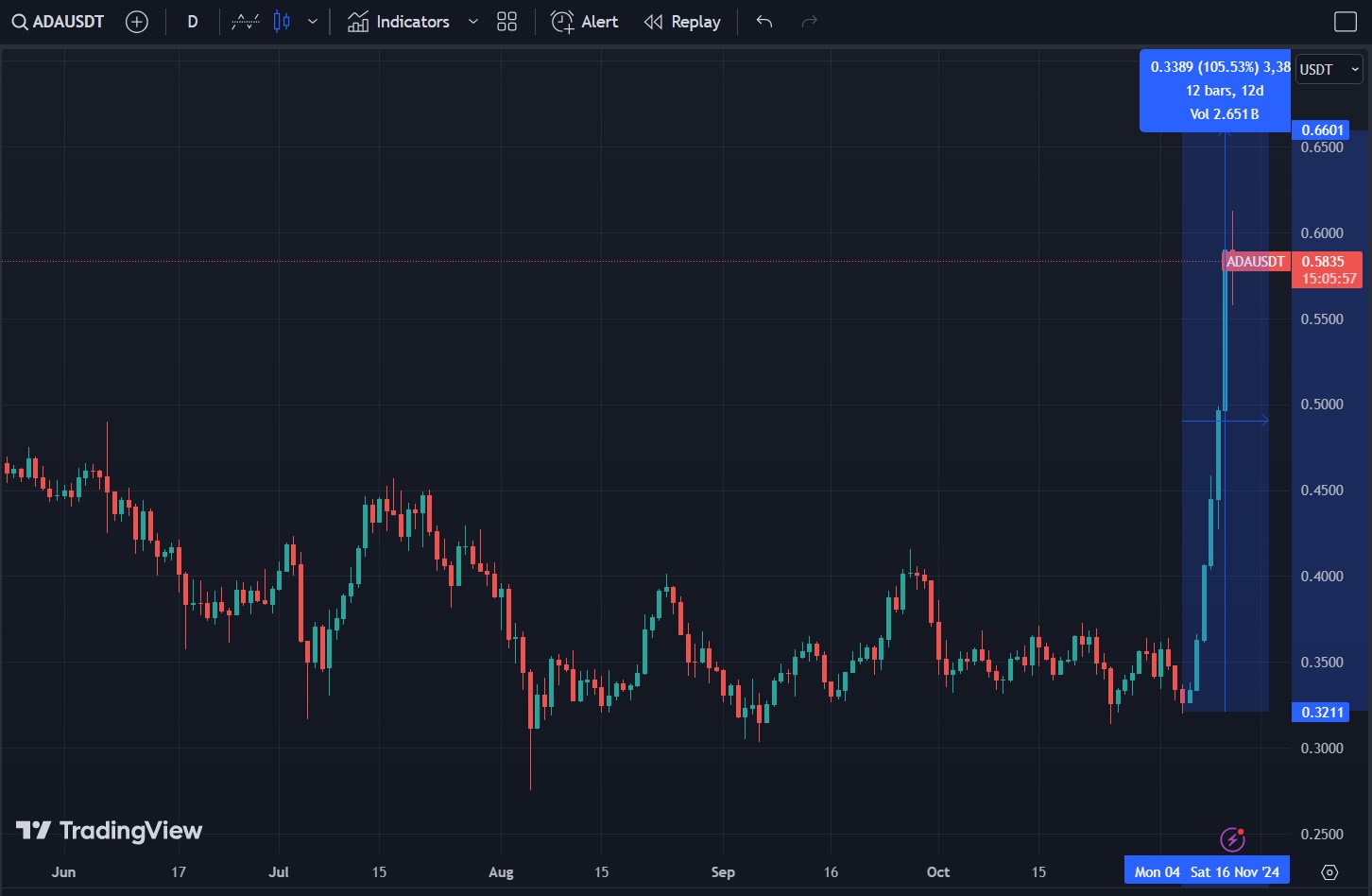The width and height of the screenshot is (1372, 896).
Task: Click the TradingView logo
Action: [x=110, y=831]
